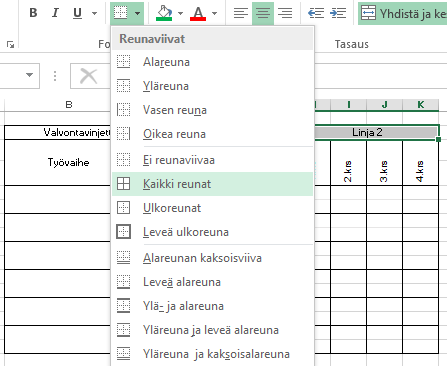Click the Valvontavinjet cell
Screen dimensions: 447x366
[x=57, y=133]
